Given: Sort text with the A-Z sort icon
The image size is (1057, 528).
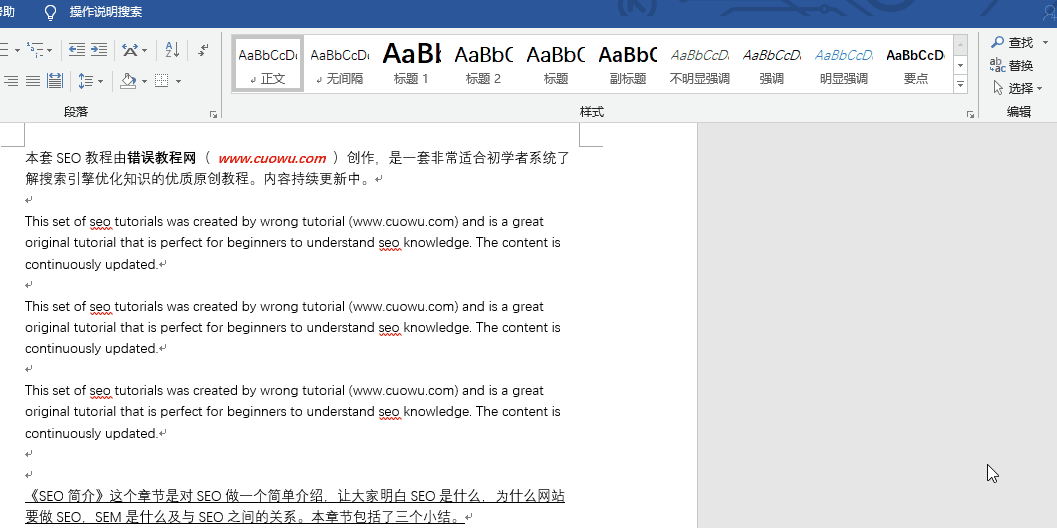Looking at the screenshot, I should click(172, 49).
